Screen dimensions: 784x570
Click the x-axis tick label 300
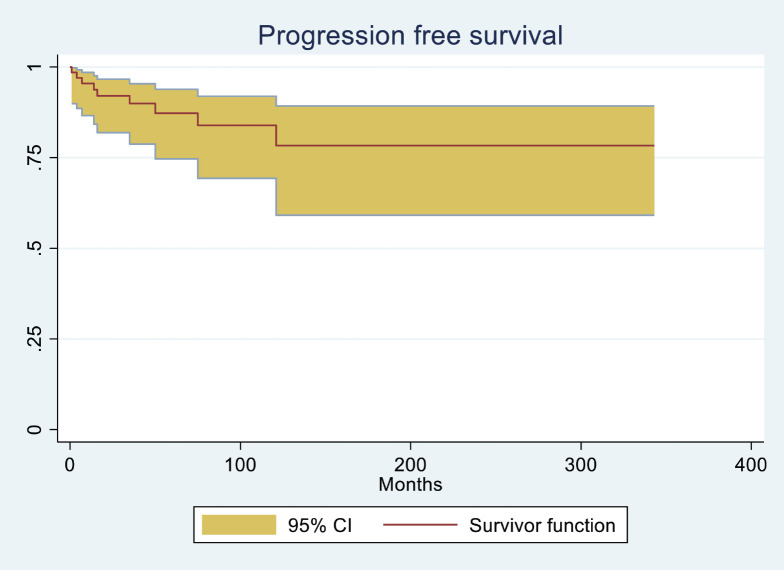pyautogui.click(x=580, y=465)
